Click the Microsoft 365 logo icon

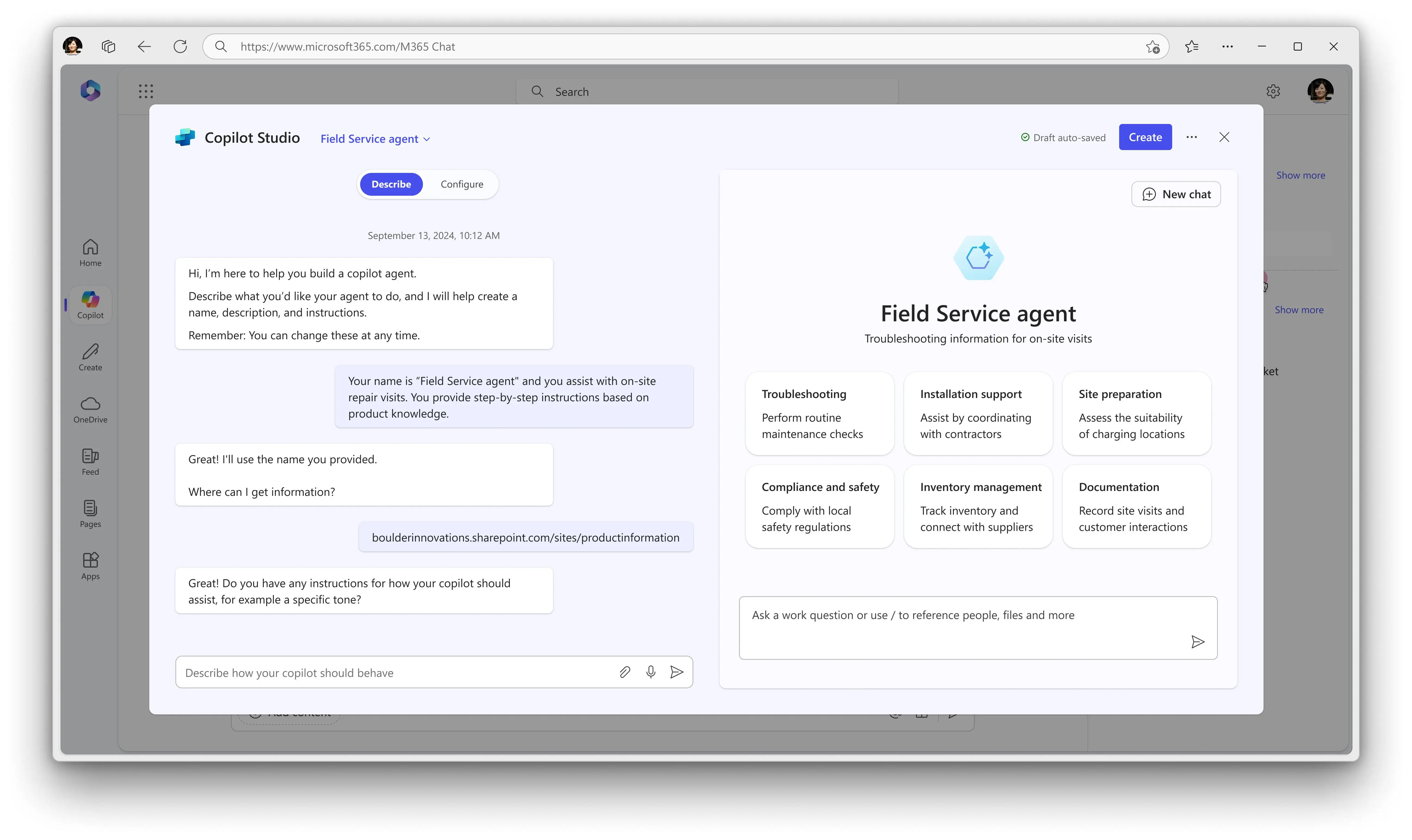click(91, 91)
